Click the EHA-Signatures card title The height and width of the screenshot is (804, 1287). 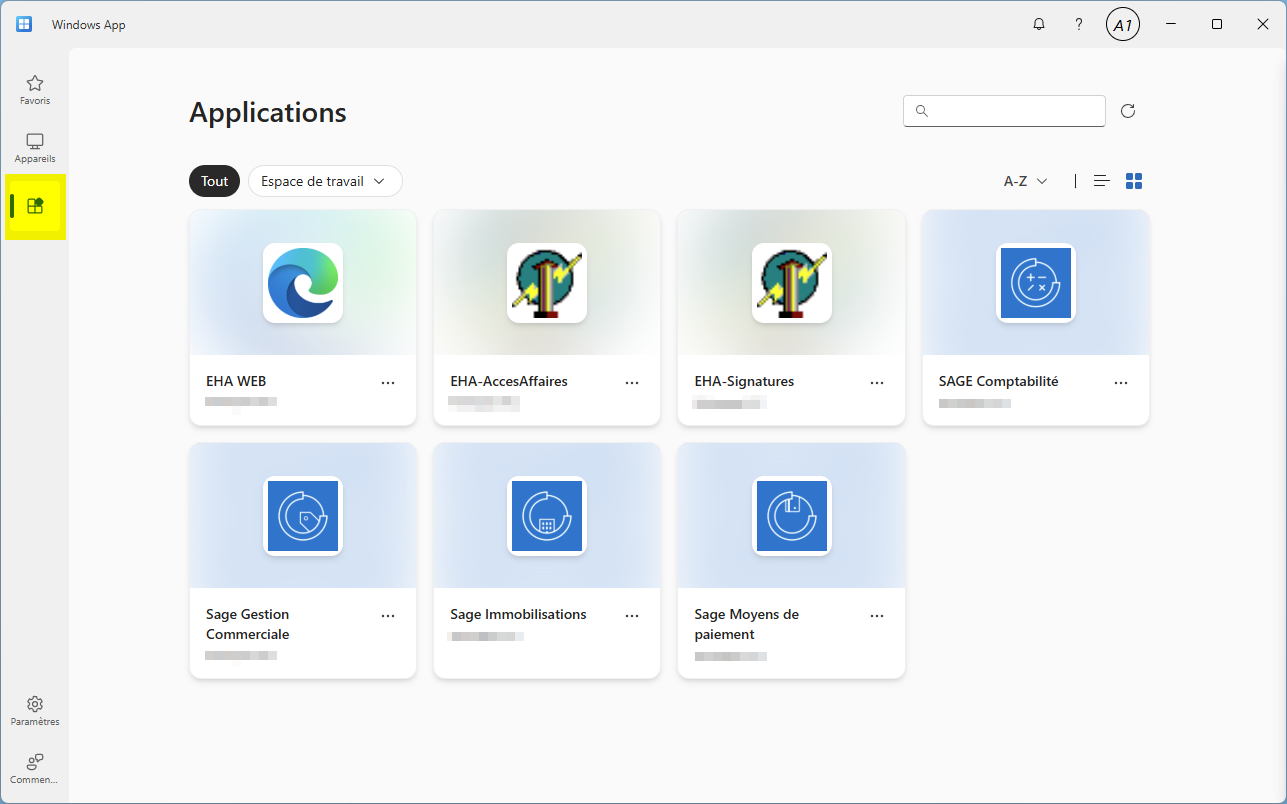744,381
